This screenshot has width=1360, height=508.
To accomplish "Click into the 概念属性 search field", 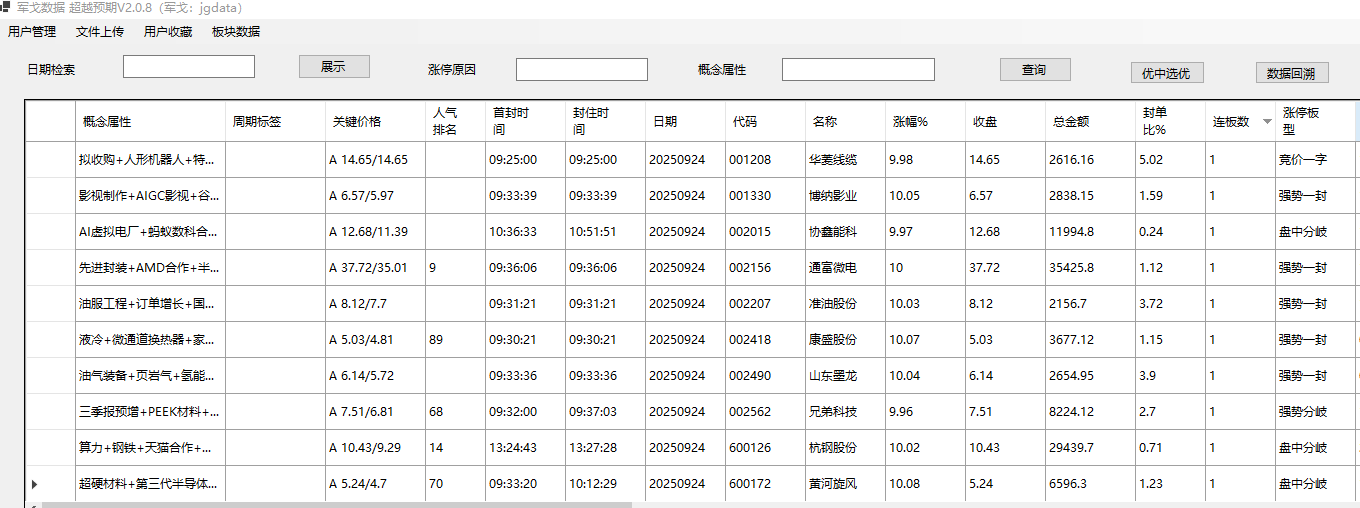I will (858, 70).
